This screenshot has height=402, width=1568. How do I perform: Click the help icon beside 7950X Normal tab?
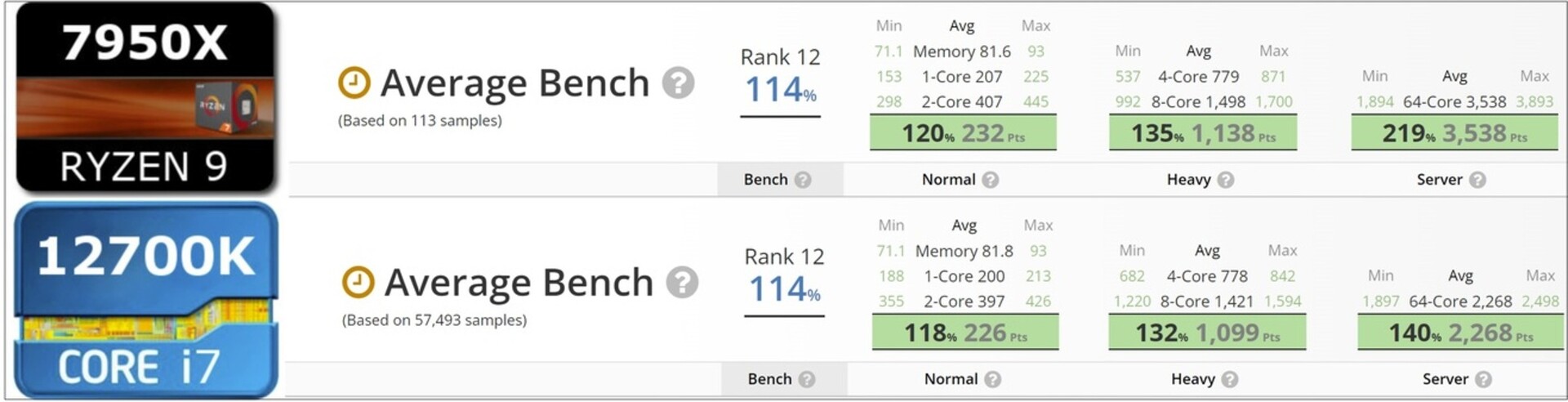[x=990, y=180]
